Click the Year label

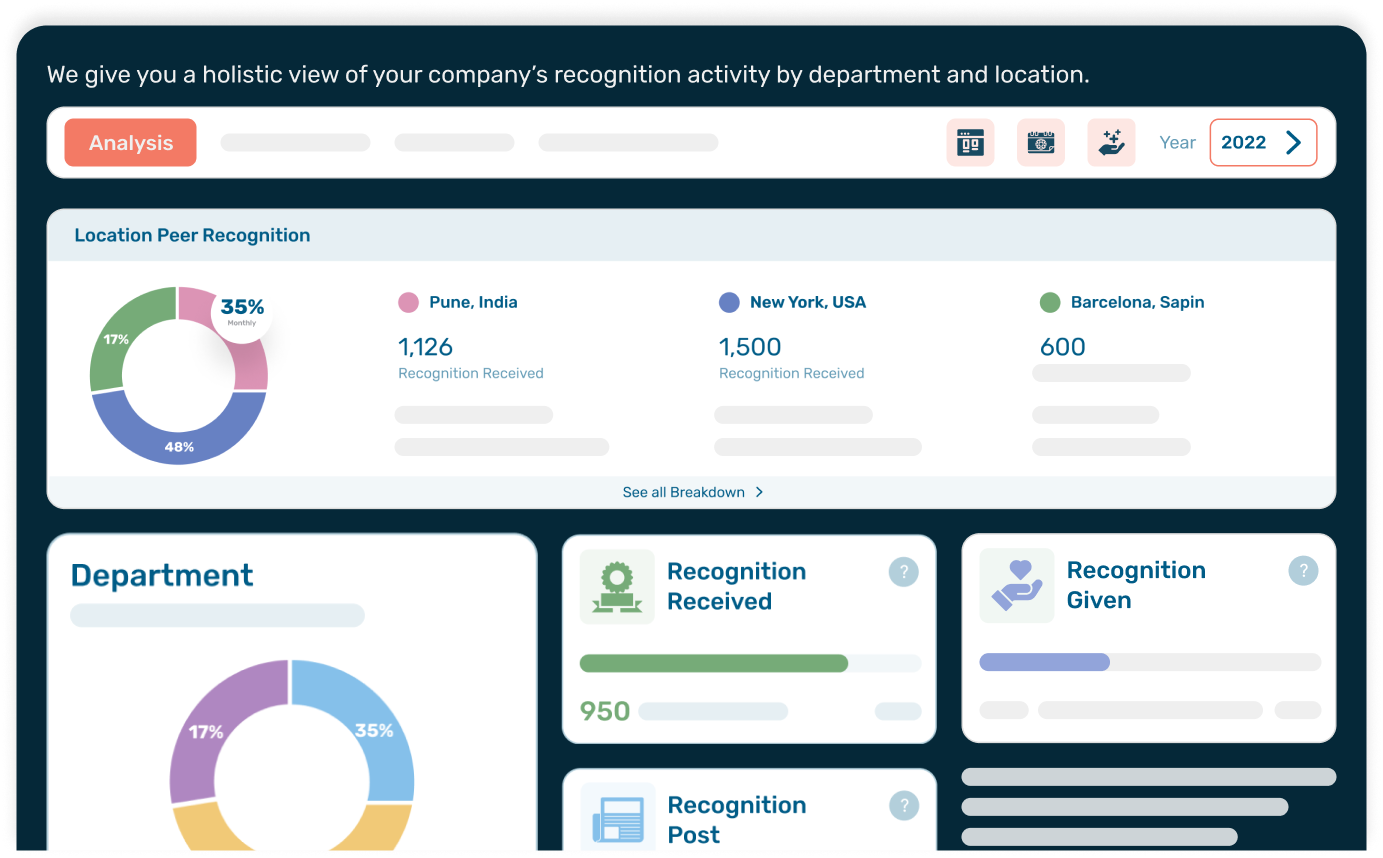point(1177,143)
